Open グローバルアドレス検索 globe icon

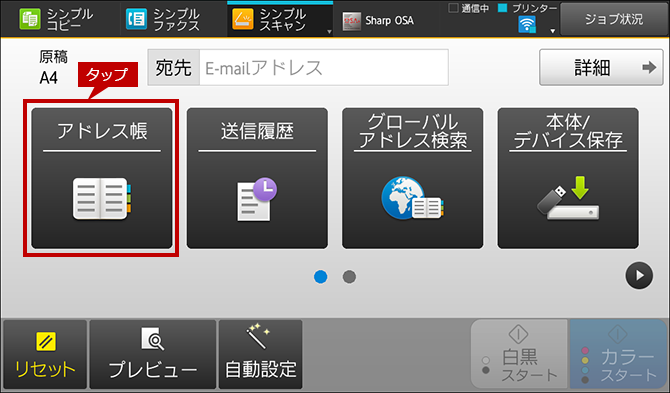[412, 199]
